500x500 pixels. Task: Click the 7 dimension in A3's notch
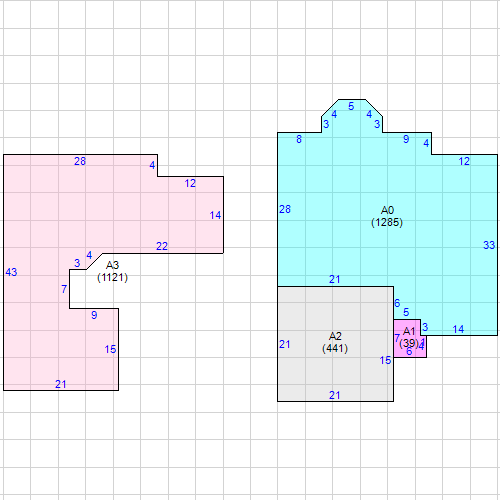[64, 289]
